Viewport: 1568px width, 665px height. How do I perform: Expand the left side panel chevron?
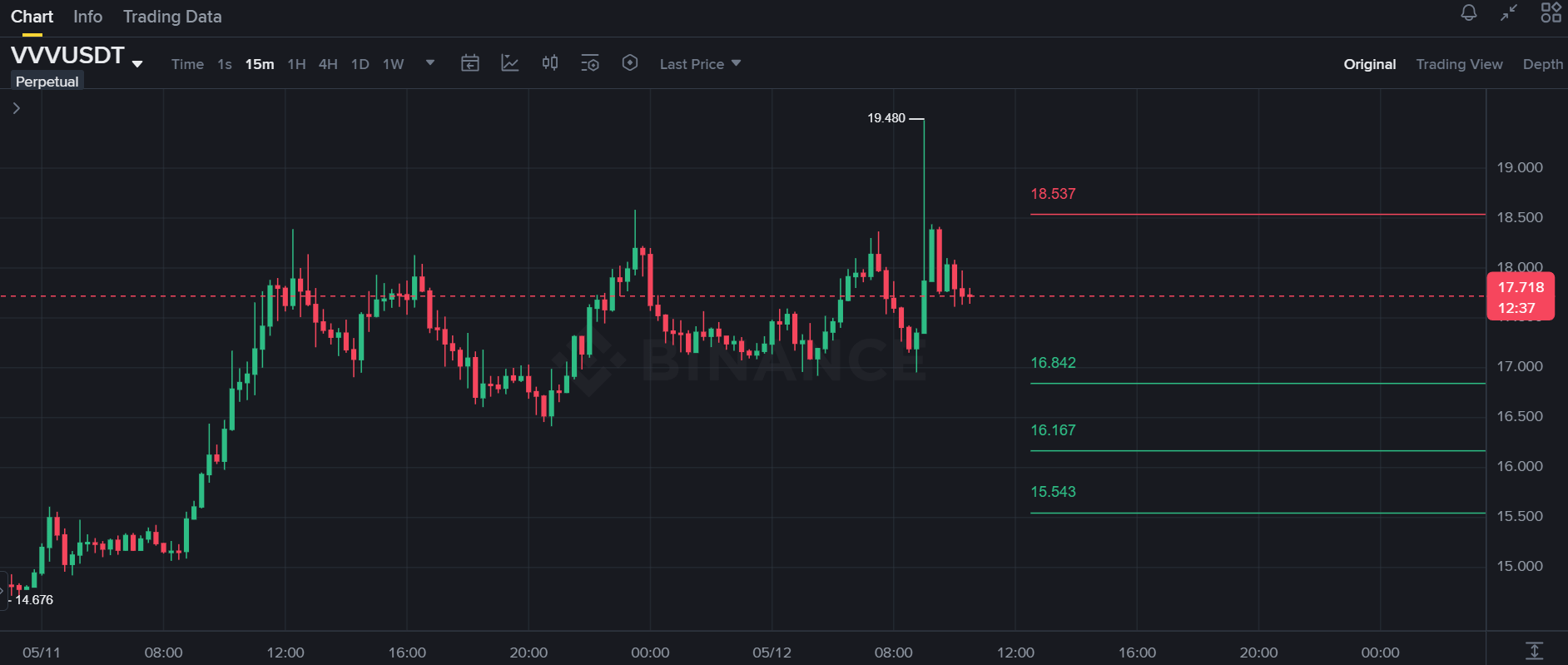point(16,108)
